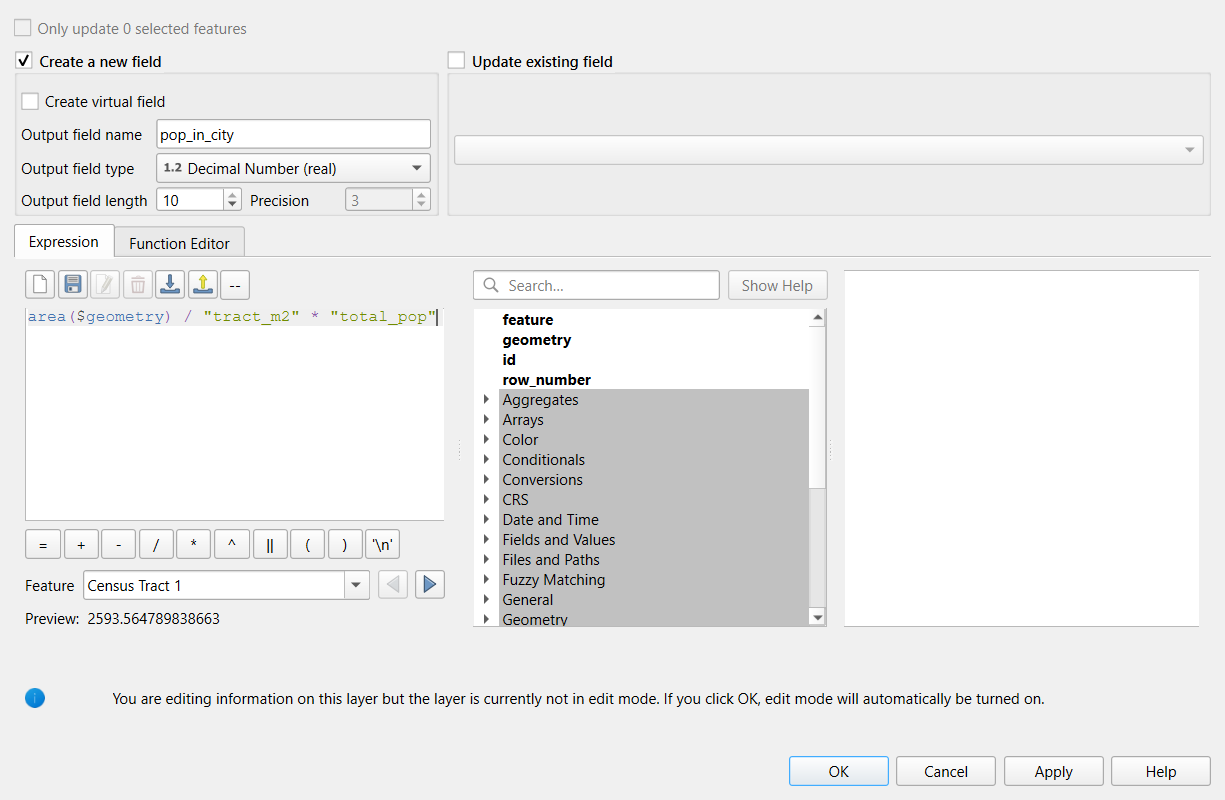The height and width of the screenshot is (800, 1225).
Task: Expand the Date and Time group
Action: pos(486,520)
